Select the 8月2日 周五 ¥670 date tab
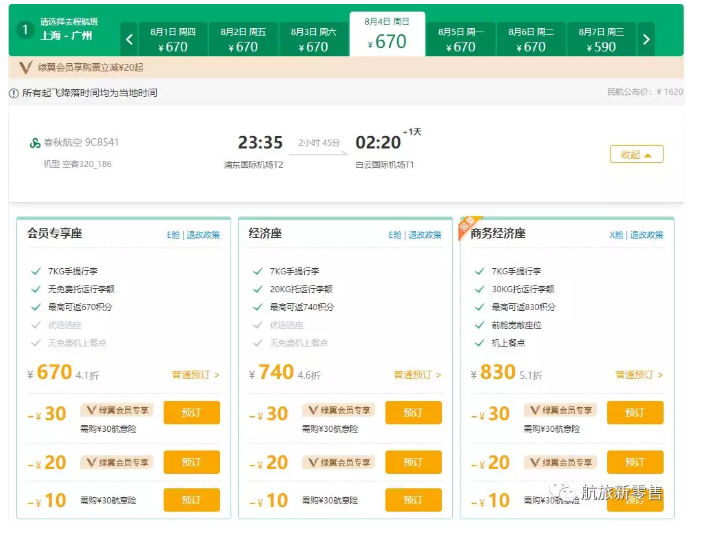Viewport: 713px width, 534px height. pos(243,39)
